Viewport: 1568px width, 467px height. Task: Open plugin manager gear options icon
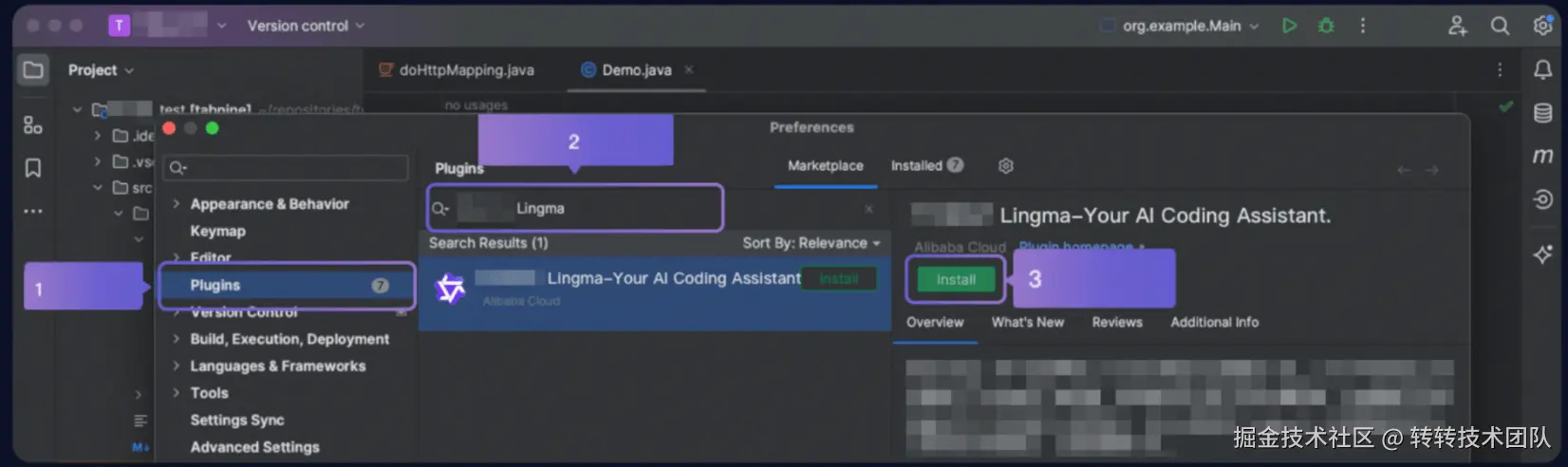tap(1006, 166)
